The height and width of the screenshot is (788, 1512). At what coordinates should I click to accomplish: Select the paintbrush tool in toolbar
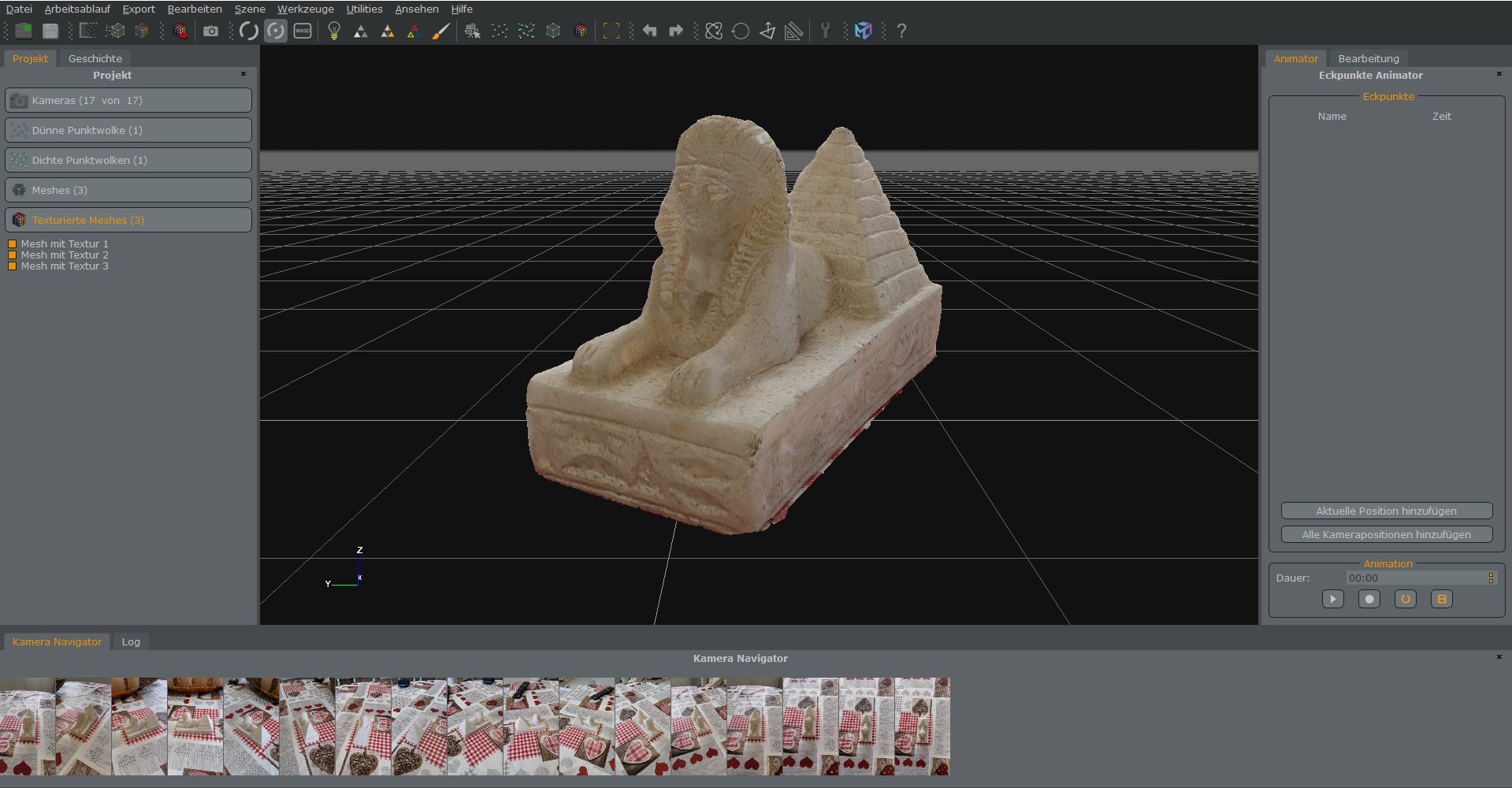(x=441, y=32)
